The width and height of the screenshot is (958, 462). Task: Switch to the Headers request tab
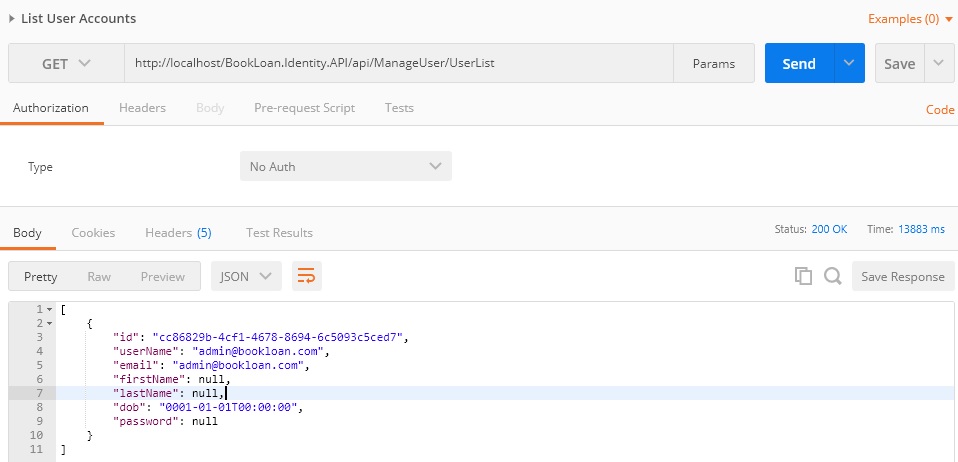click(x=142, y=108)
